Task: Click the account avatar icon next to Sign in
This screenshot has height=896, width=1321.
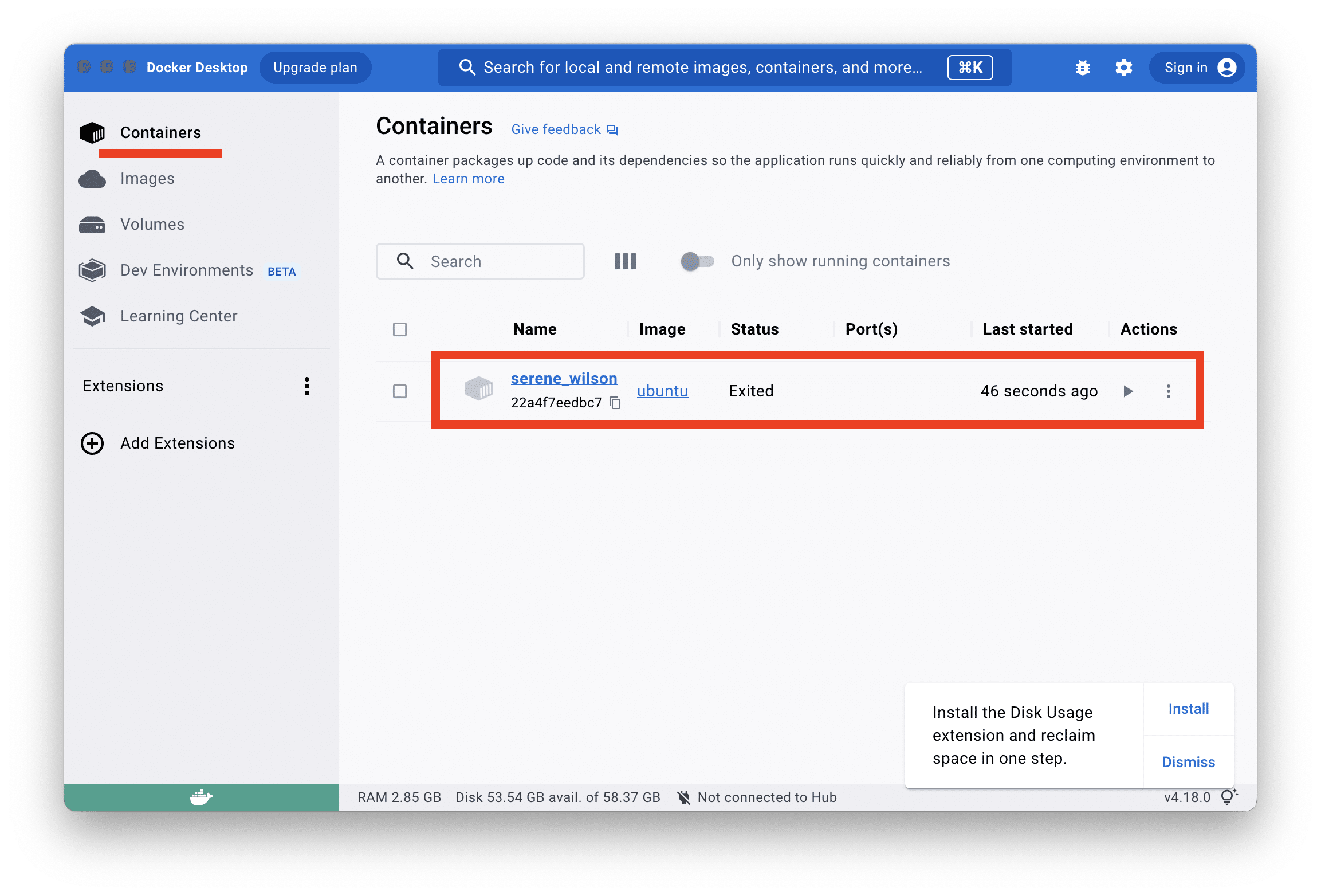Action: [x=1226, y=68]
